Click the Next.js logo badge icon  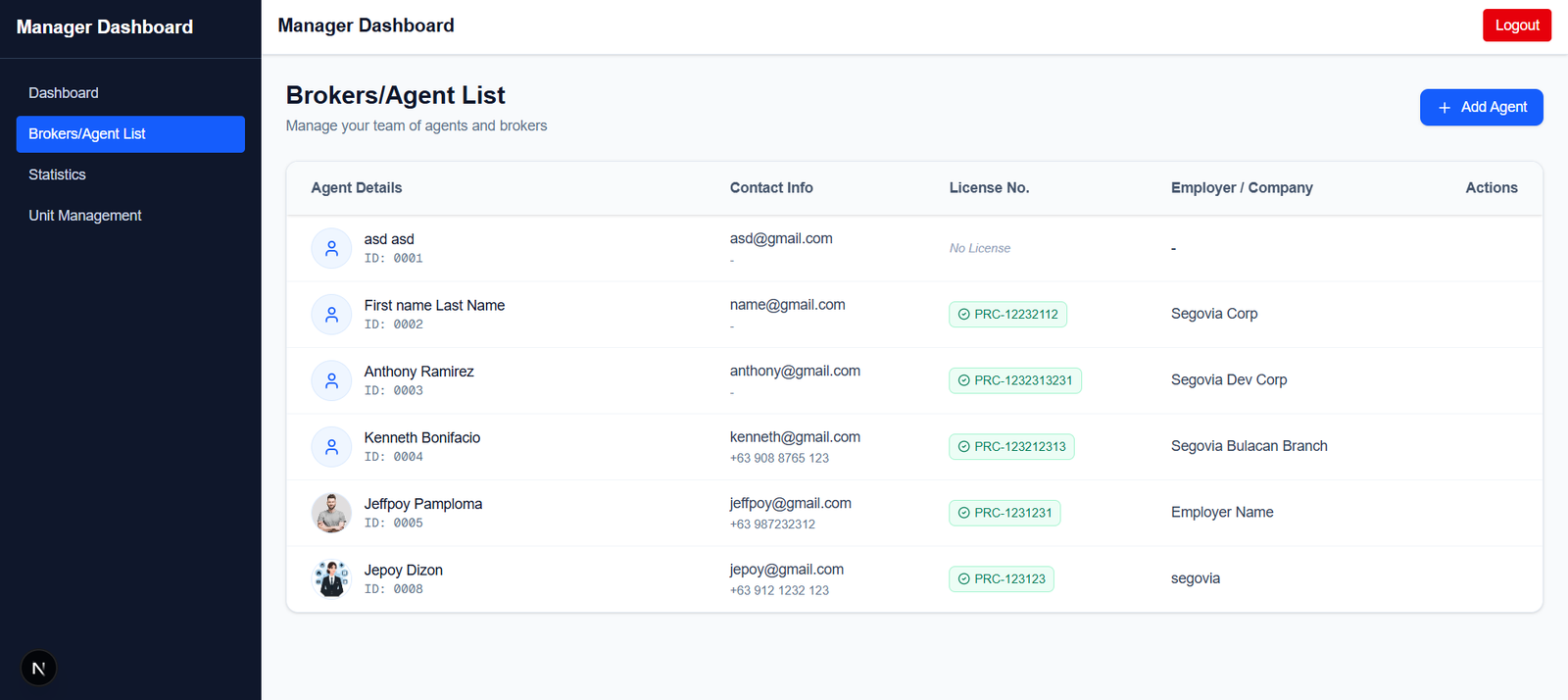tap(38, 669)
